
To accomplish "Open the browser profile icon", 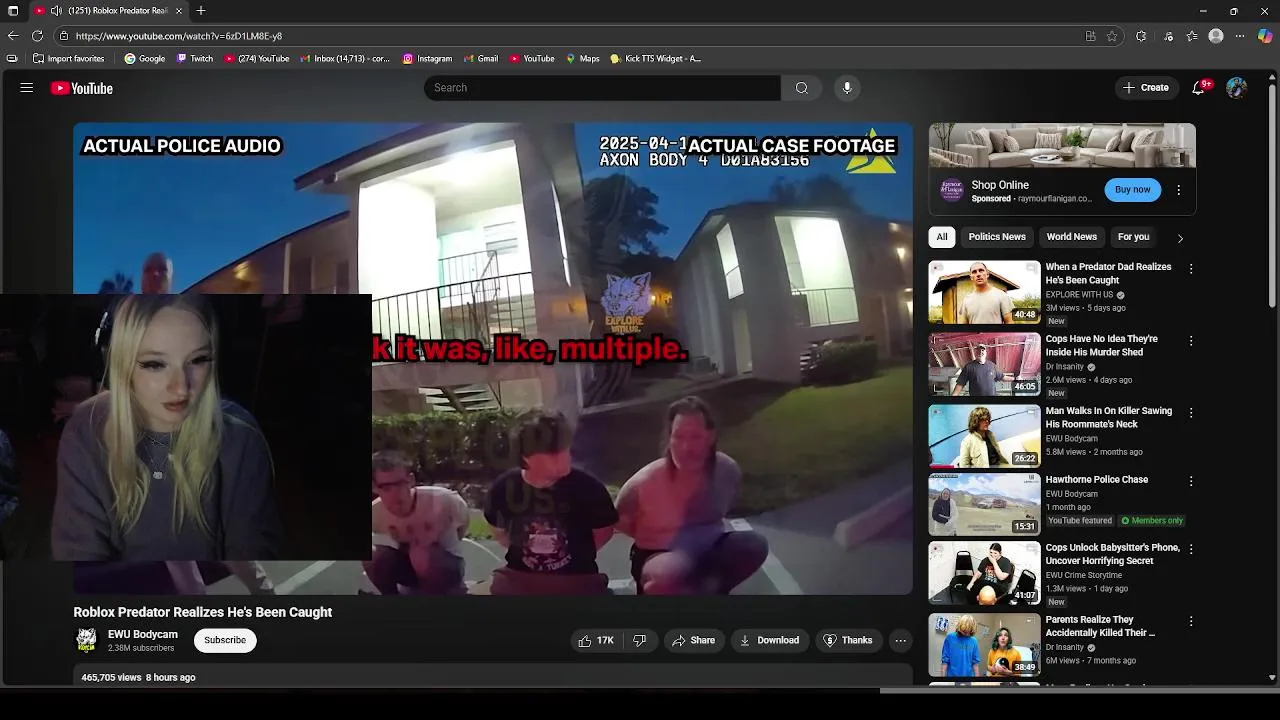I will [1216, 36].
